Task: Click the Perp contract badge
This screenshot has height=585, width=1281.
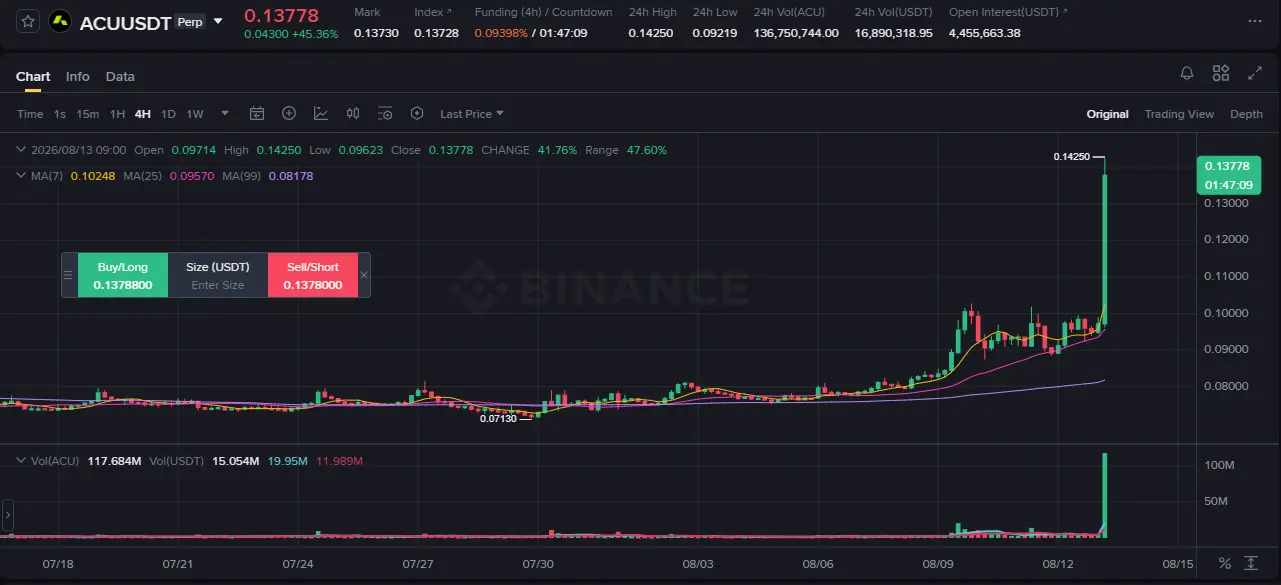Action: pyautogui.click(x=188, y=21)
